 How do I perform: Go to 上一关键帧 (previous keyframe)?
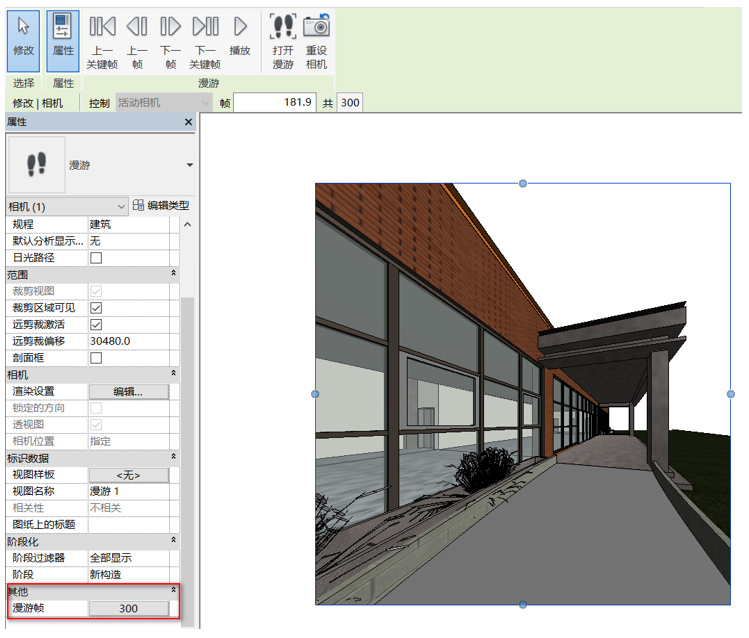(102, 36)
